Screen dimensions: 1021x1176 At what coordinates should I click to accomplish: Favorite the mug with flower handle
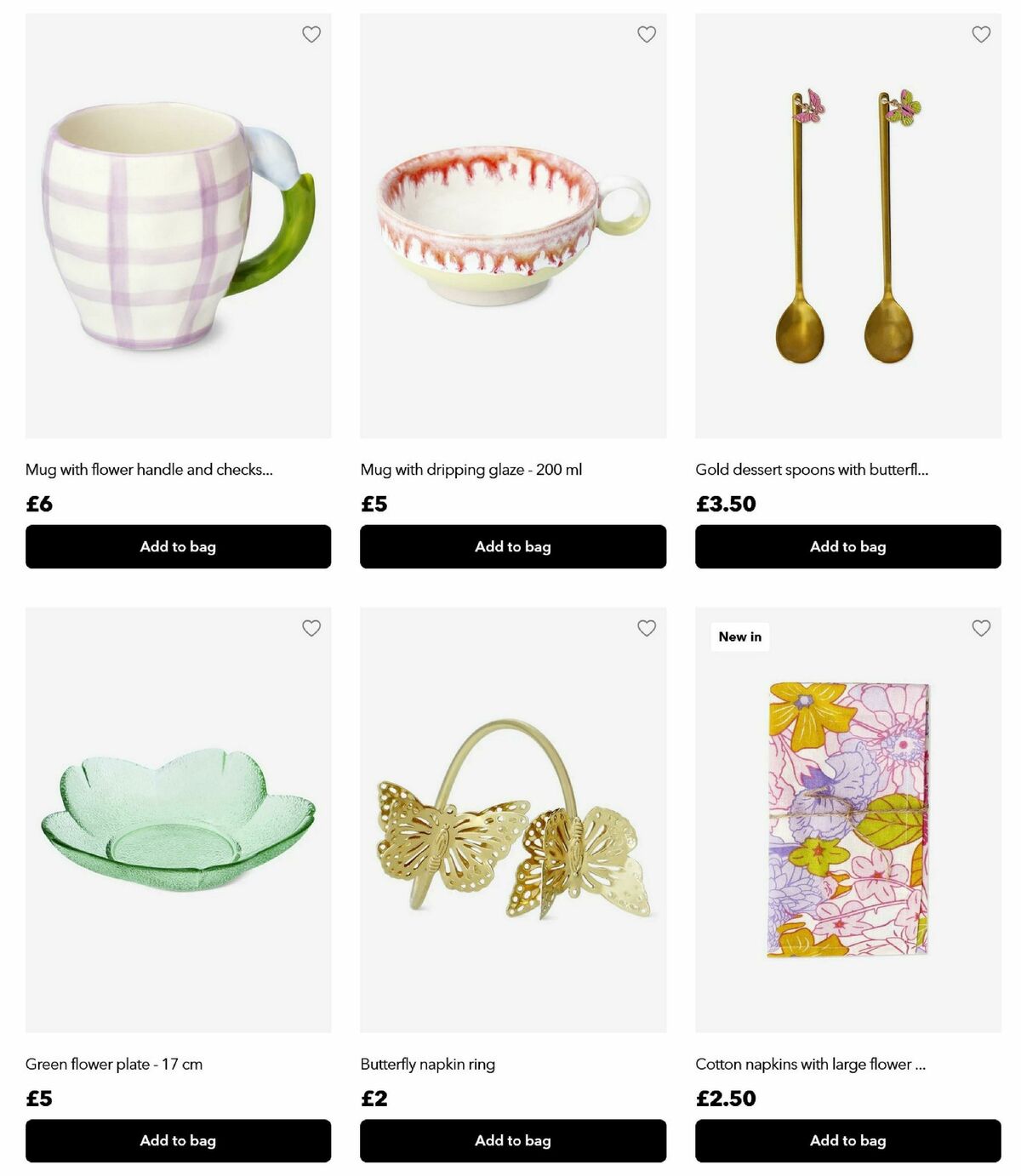pos(311,34)
